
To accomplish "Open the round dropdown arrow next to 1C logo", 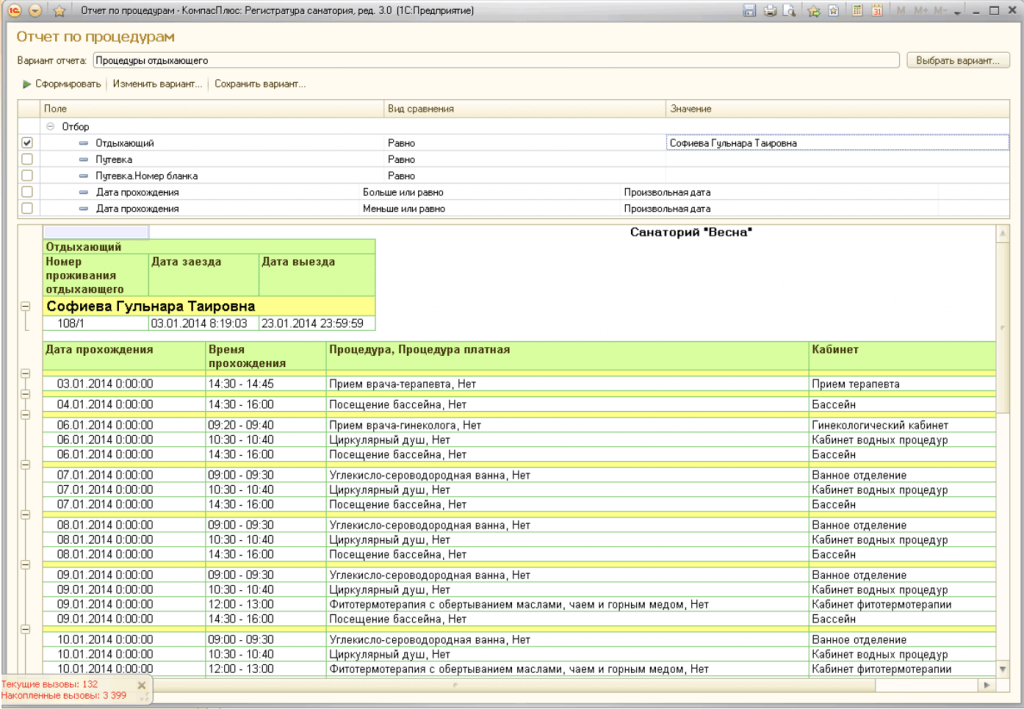I will point(36,11).
